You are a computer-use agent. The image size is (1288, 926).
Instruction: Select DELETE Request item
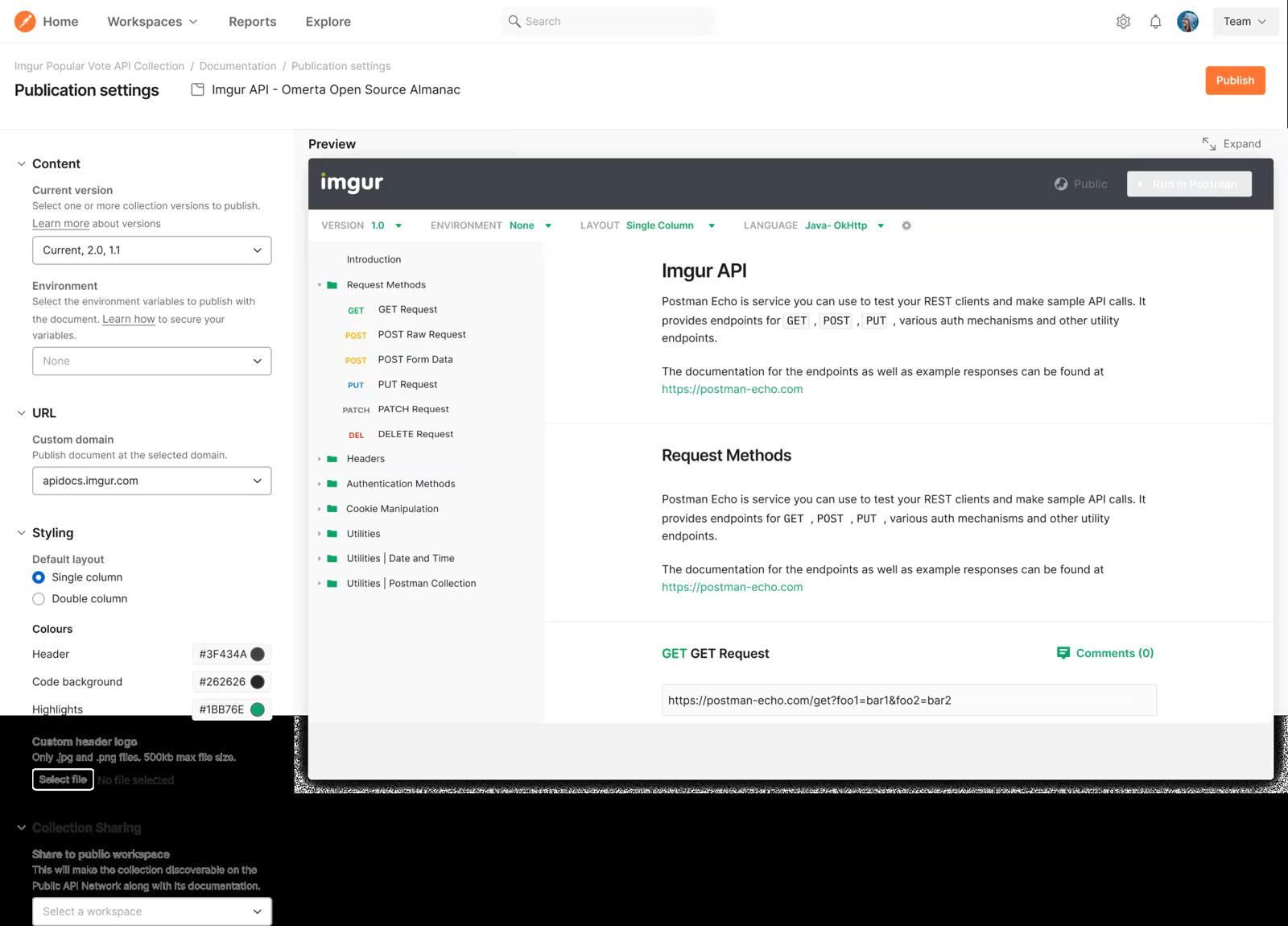[415, 434]
